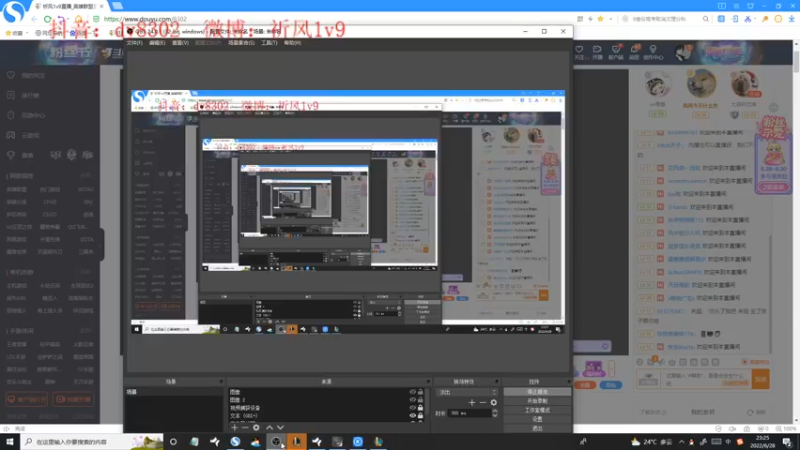Toggle the lock on the 文本 (GDI+) source

tap(420, 416)
